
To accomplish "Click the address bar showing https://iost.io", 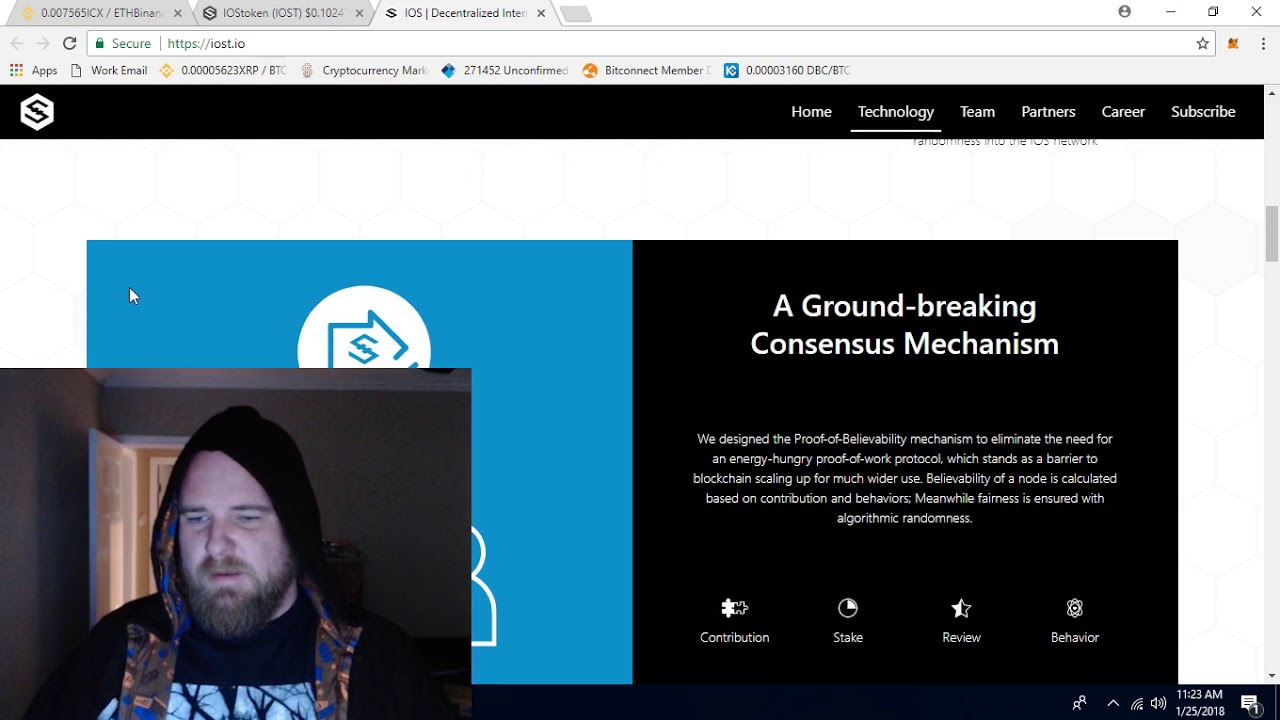I will point(650,43).
